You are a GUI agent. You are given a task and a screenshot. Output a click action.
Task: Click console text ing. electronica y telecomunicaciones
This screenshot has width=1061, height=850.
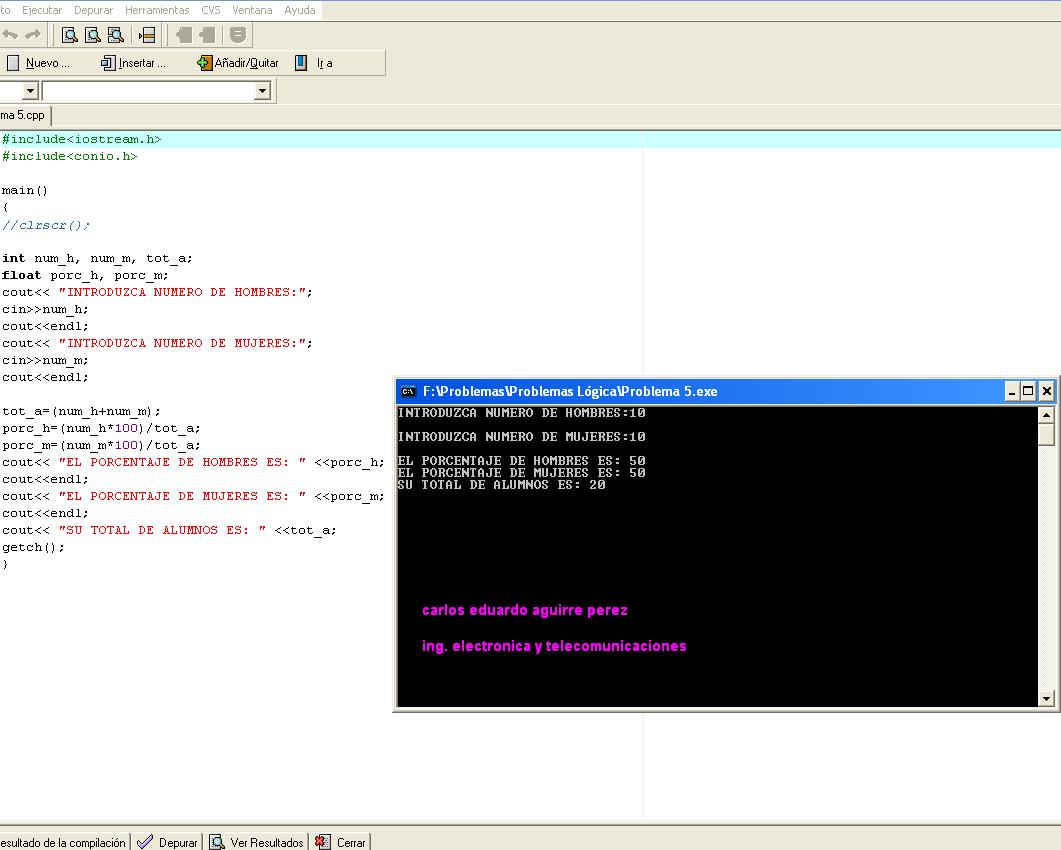click(554, 646)
